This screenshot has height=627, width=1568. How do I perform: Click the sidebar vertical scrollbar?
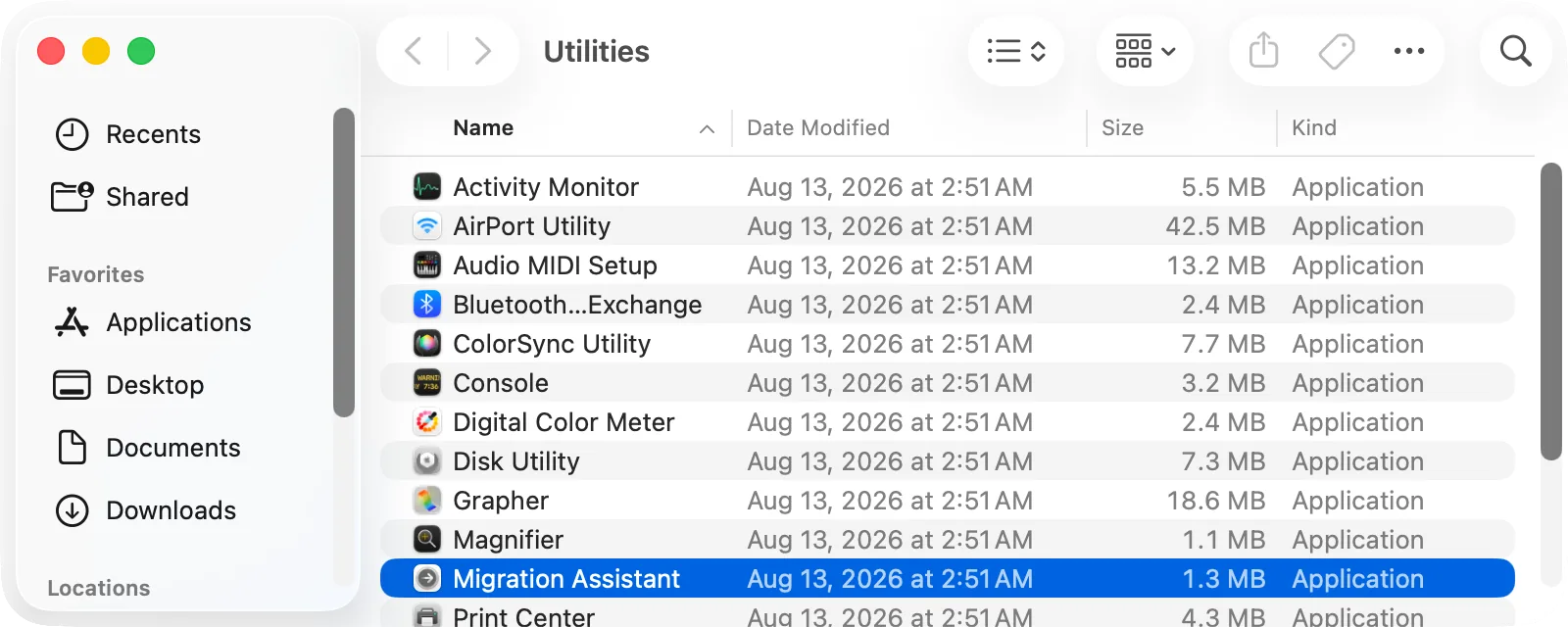point(343,263)
